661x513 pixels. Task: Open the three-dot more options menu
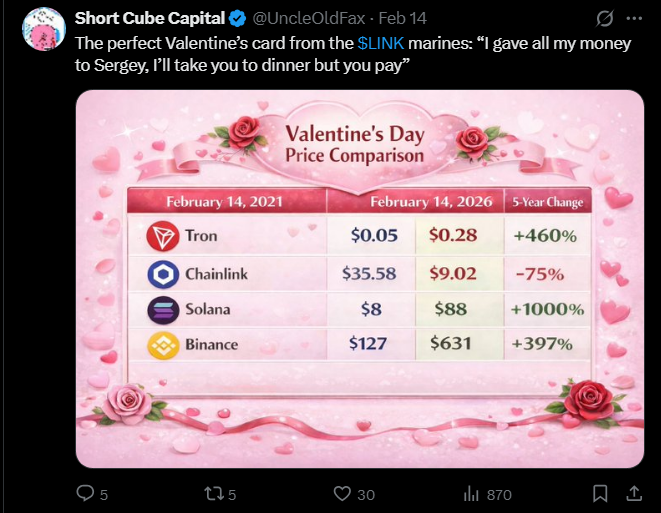tap(634, 19)
